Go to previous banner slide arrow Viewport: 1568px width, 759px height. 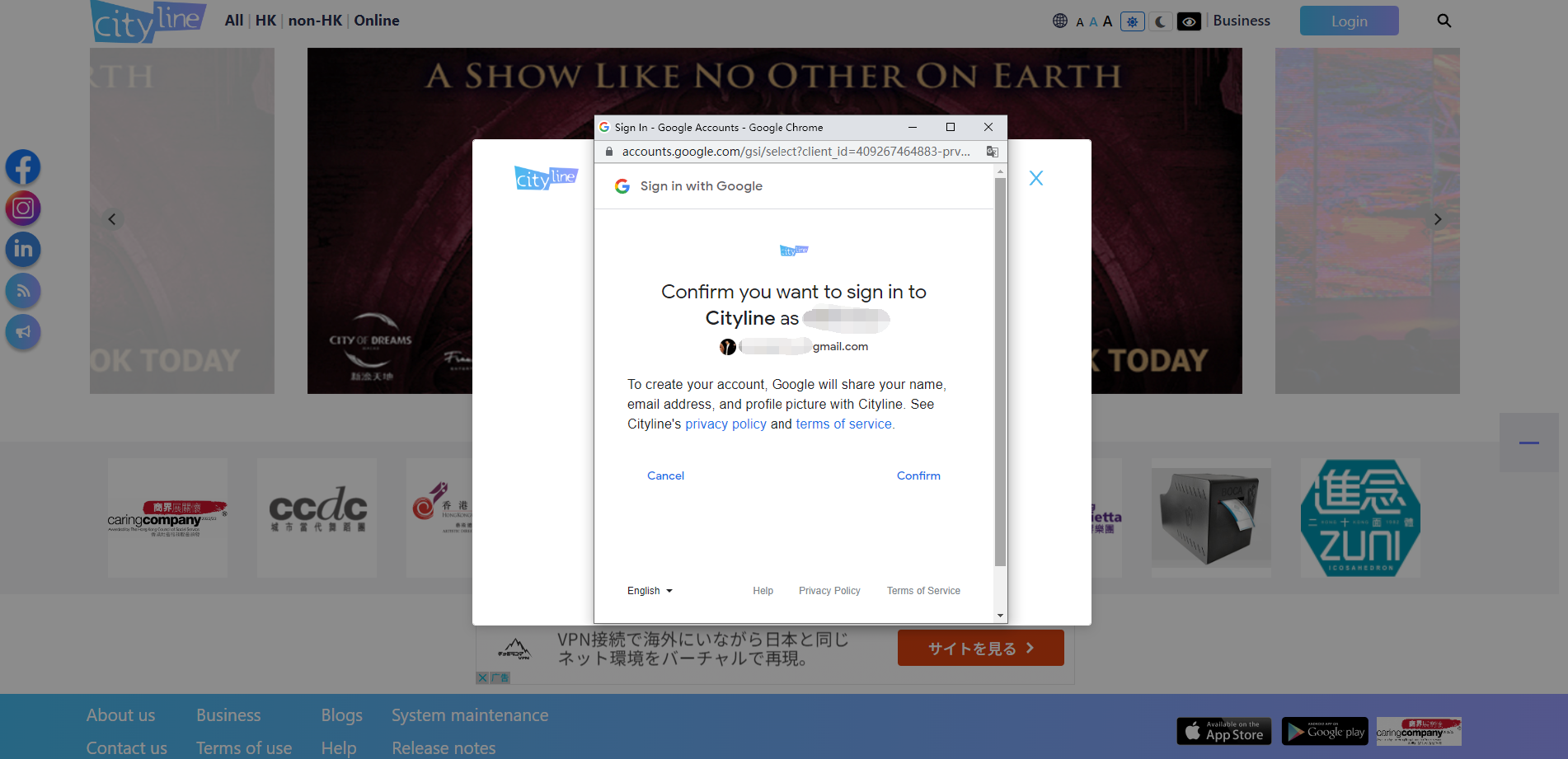click(112, 219)
